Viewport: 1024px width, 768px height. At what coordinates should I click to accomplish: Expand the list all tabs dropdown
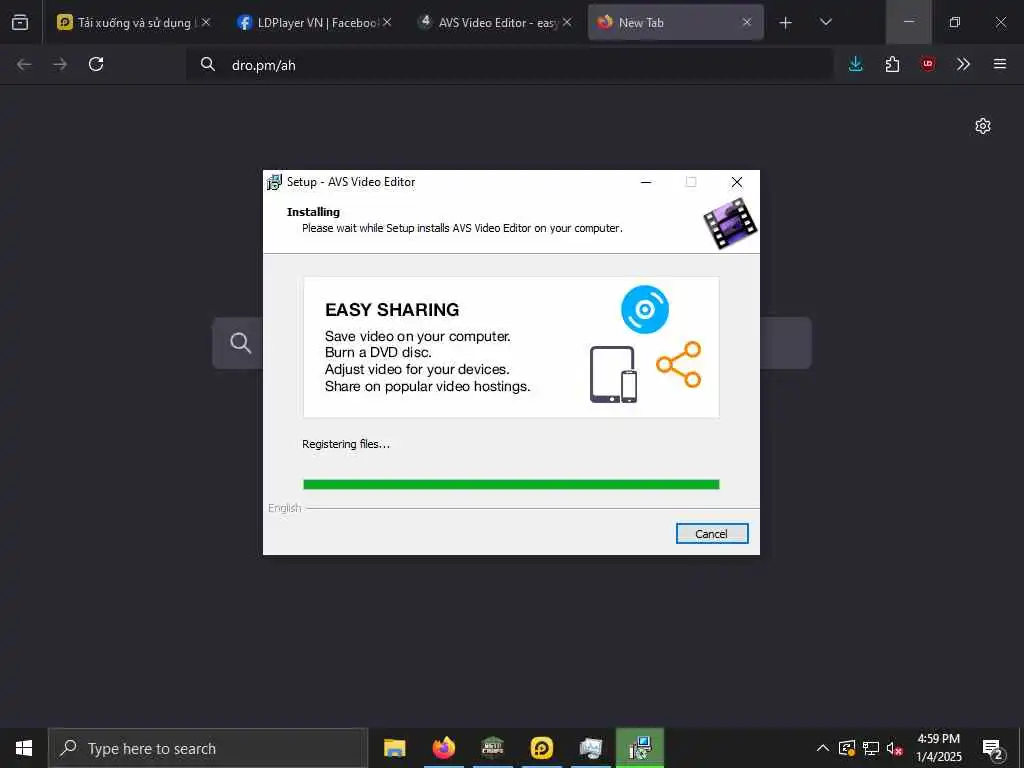click(x=825, y=22)
